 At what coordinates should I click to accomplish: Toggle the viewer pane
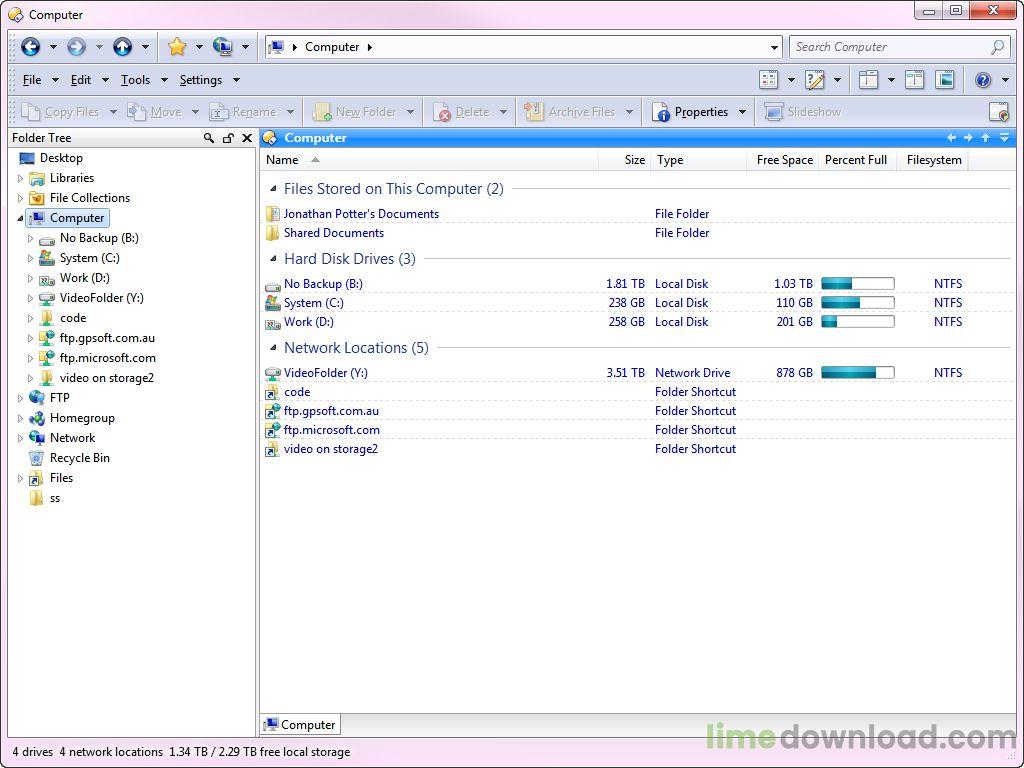pos(945,80)
